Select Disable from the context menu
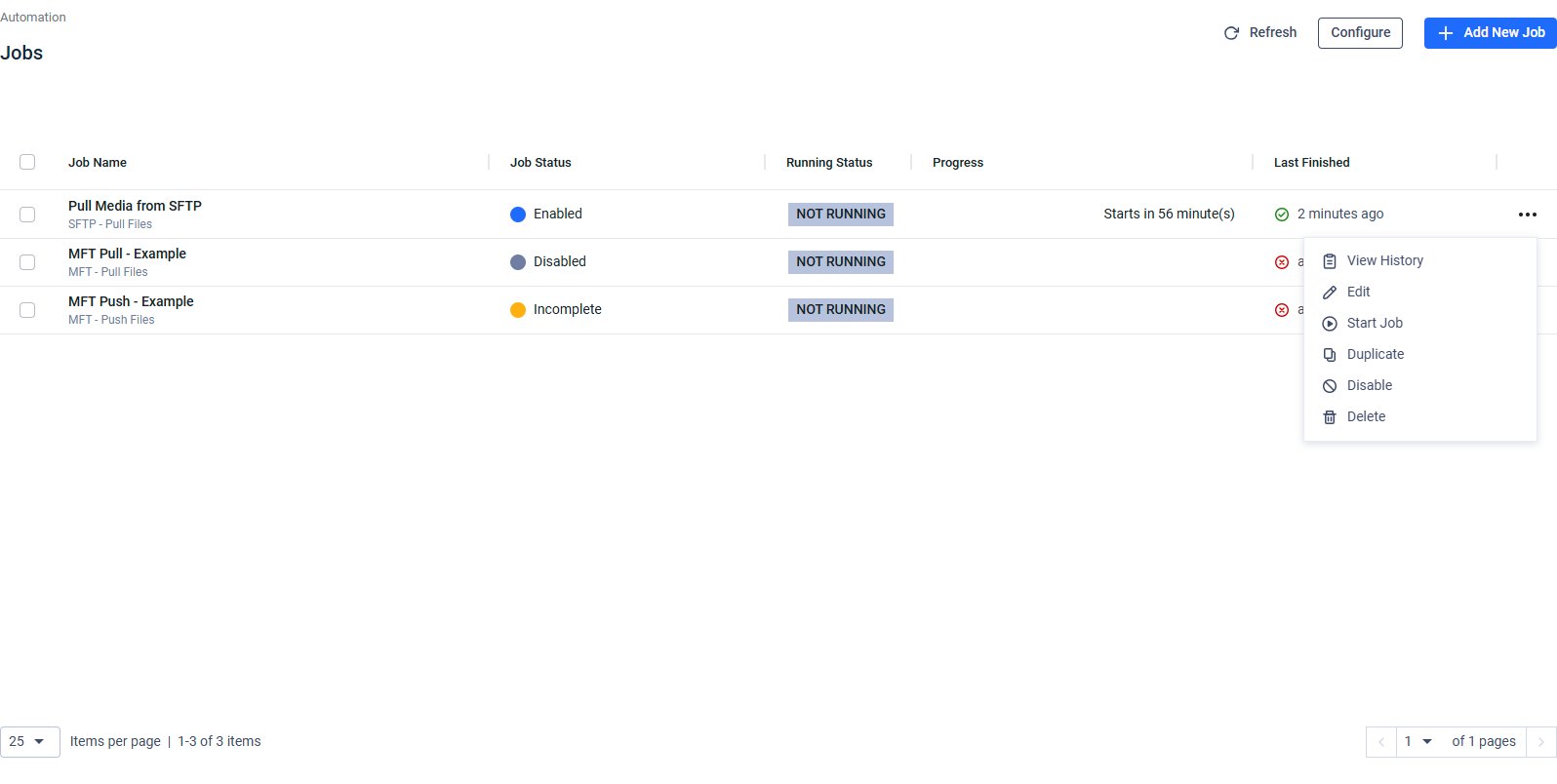 tap(1419, 386)
